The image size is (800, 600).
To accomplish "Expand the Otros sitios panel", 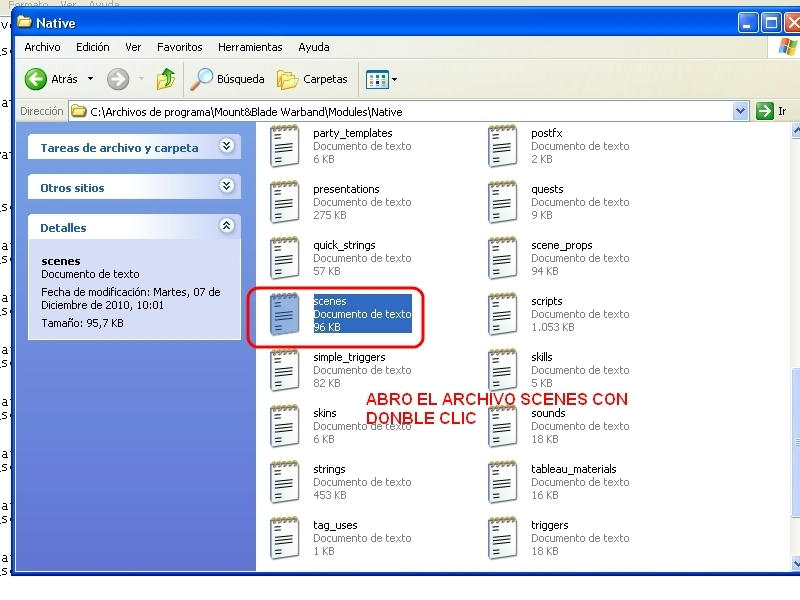I will (x=226, y=187).
